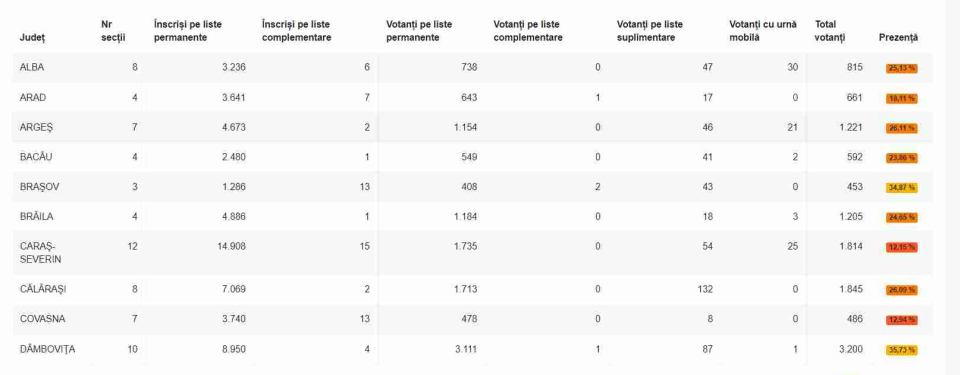
Task: Click the Nr secții column header
Action: pyautogui.click(x=113, y=31)
